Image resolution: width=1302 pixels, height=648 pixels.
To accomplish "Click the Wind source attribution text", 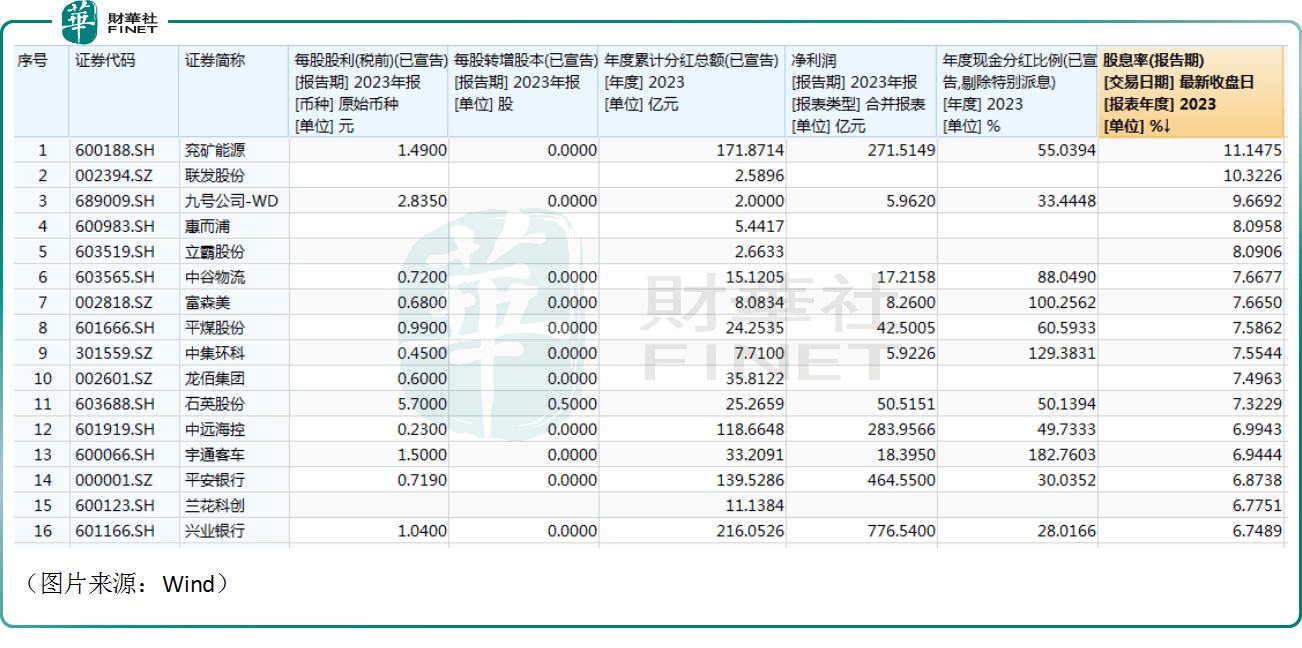I will click(125, 585).
